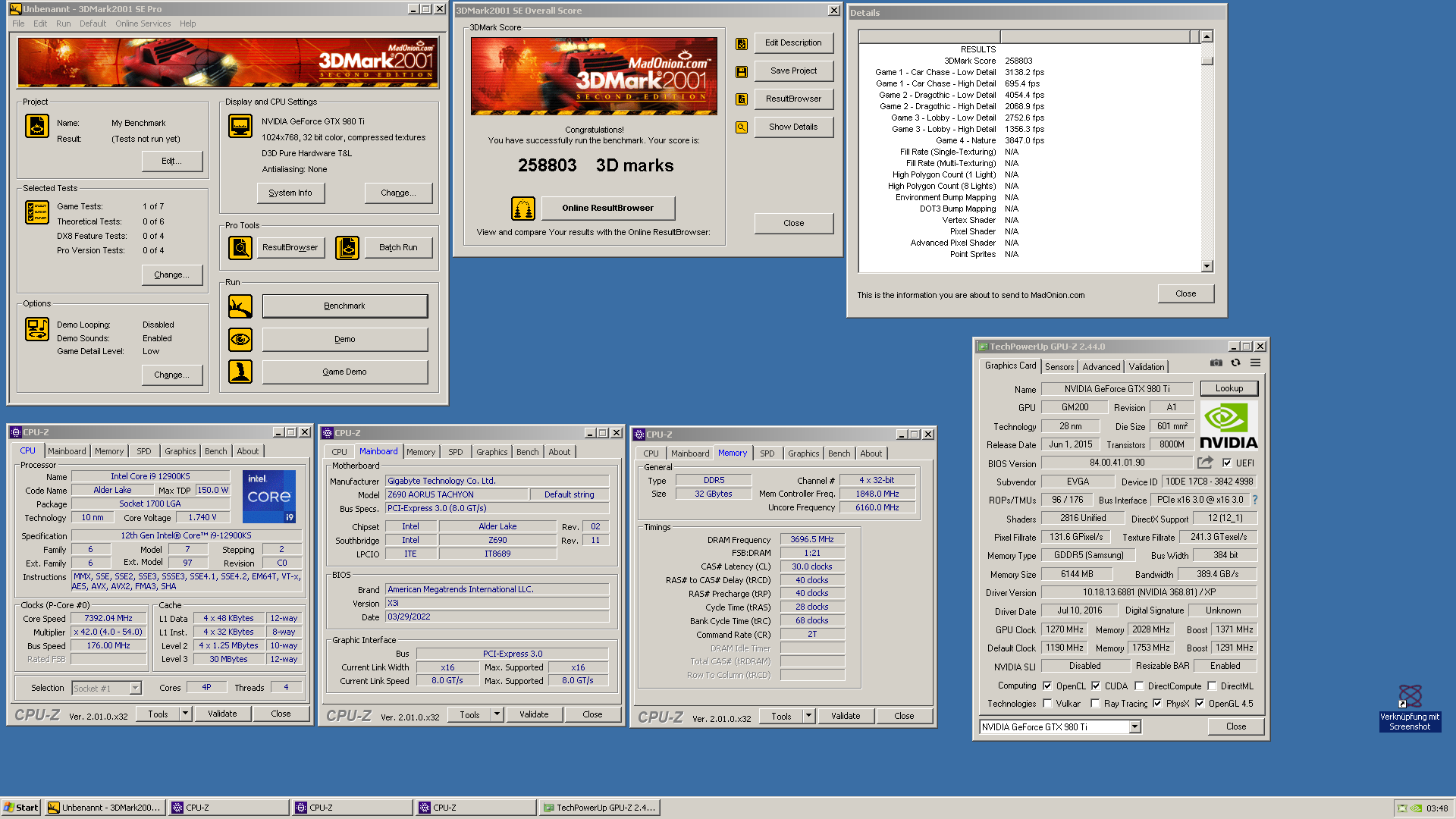Viewport: 1456px width, 819px height.
Task: Open the Online Services menu
Action: [x=143, y=24]
